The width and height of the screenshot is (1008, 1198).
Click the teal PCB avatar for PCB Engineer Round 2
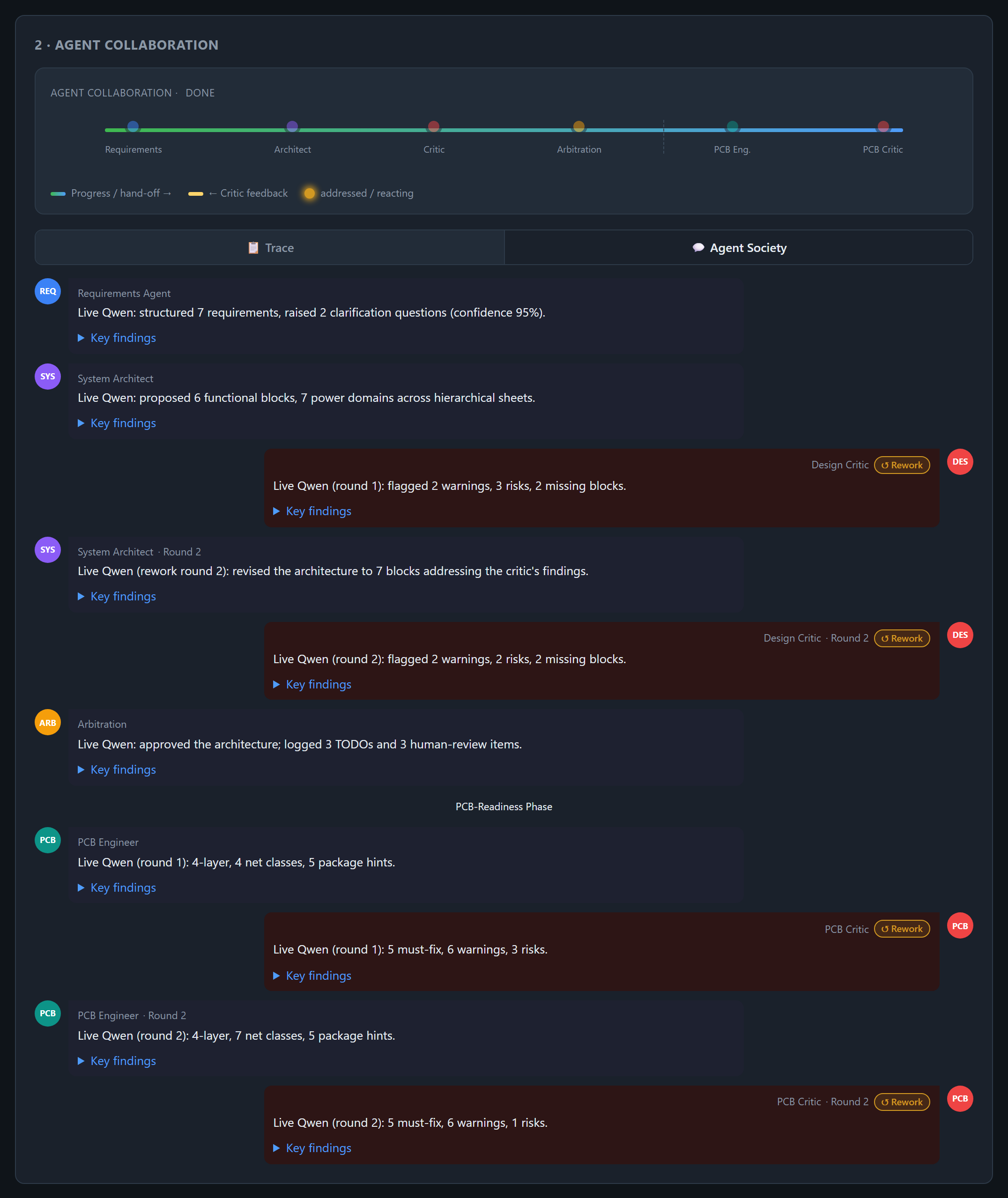click(x=48, y=1013)
